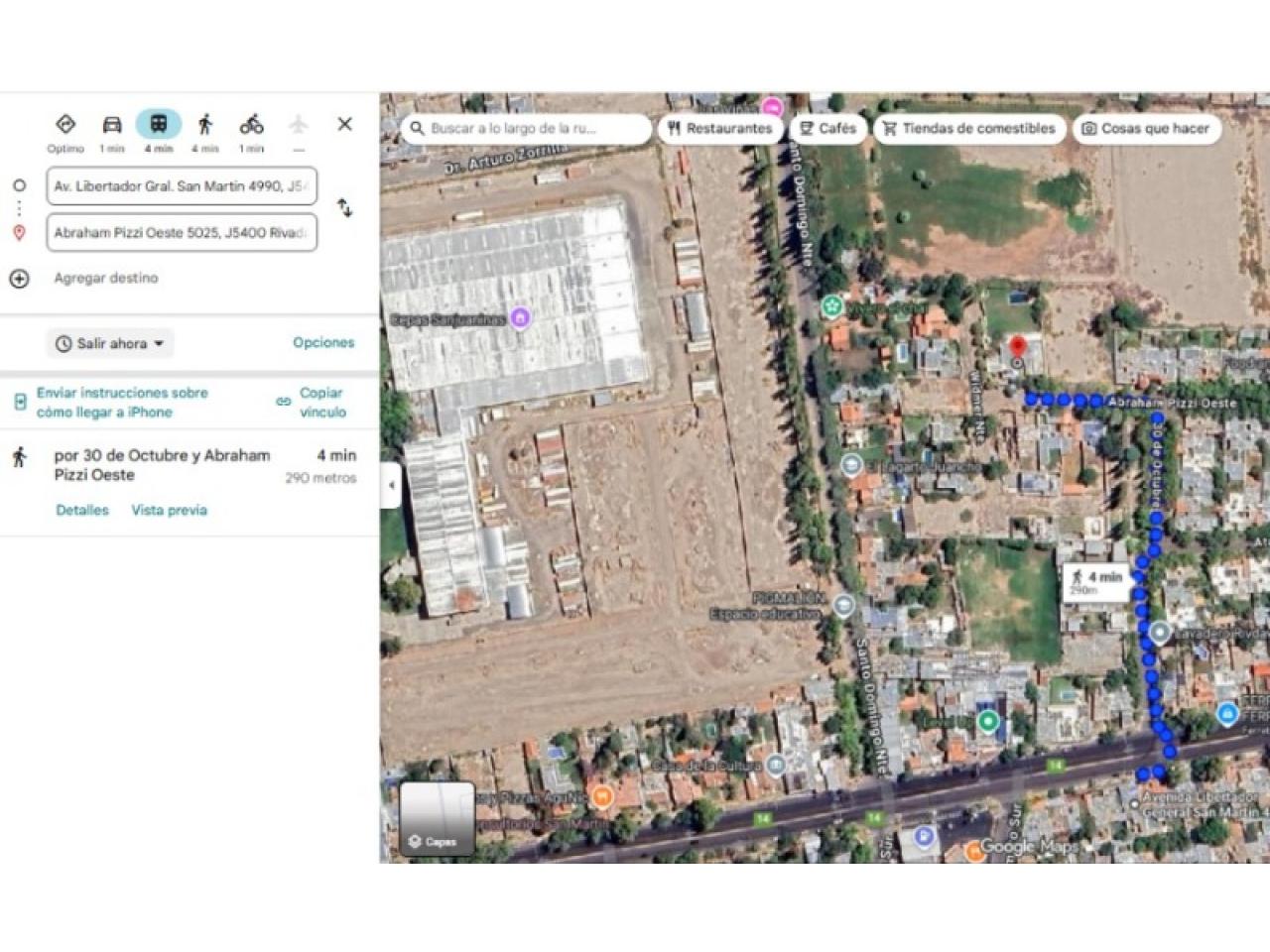Open the Salir ahora dropdown
This screenshot has height=952, width=1270.
[110, 344]
